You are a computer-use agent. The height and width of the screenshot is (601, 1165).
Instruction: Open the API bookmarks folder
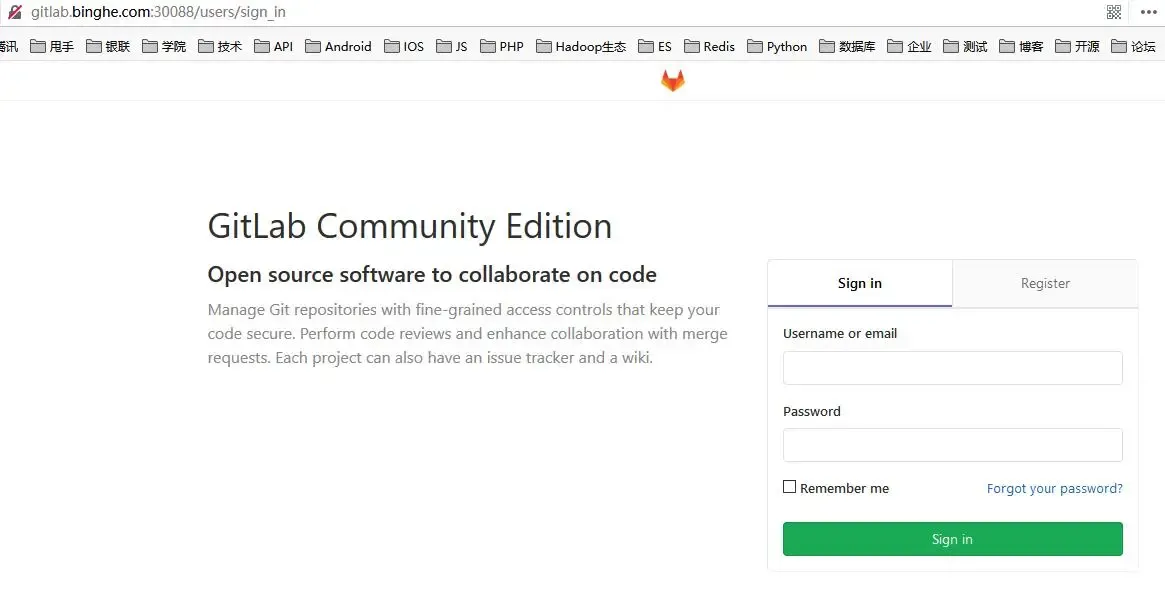(272, 46)
